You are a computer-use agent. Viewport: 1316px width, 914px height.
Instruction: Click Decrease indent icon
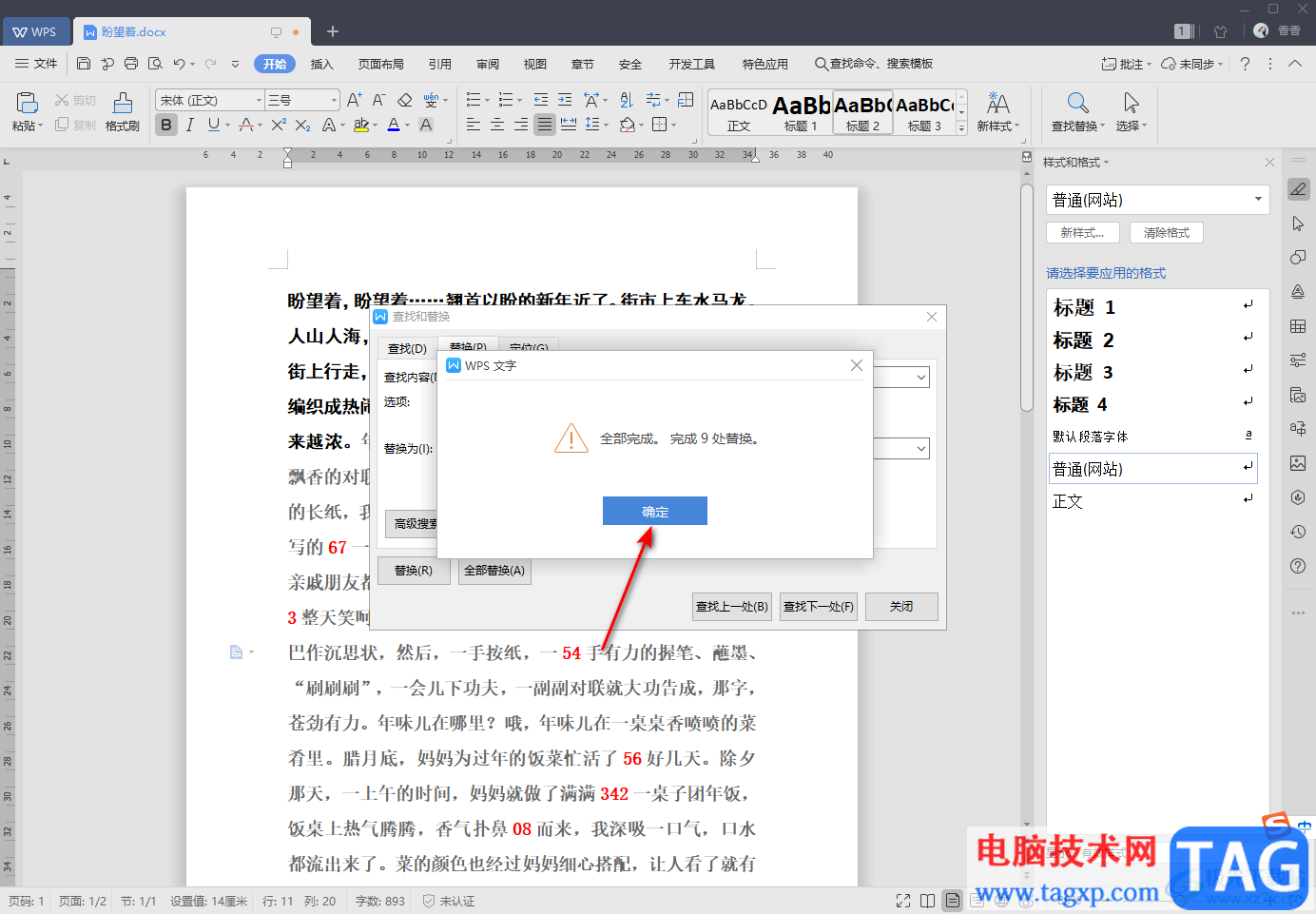coord(541,100)
